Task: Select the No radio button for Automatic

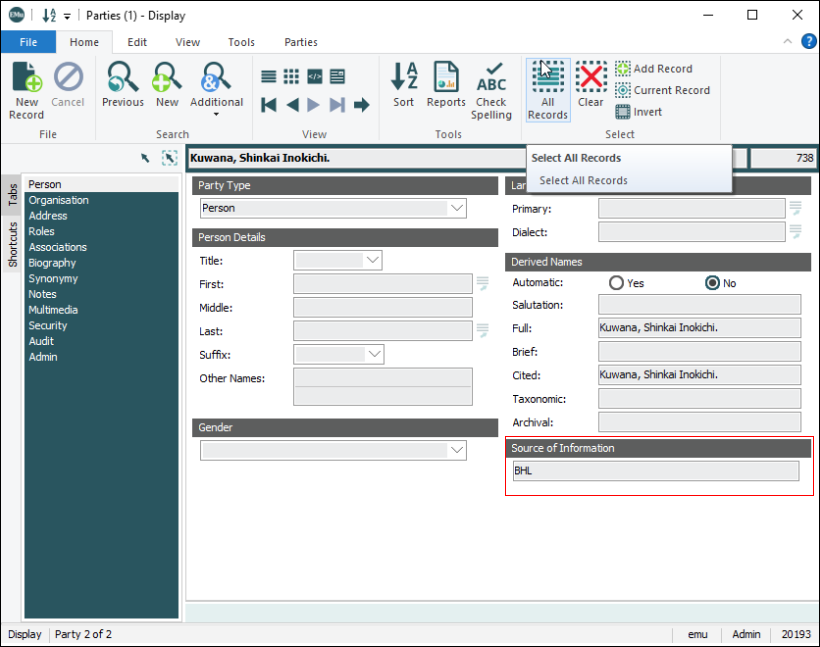Action: tap(713, 283)
